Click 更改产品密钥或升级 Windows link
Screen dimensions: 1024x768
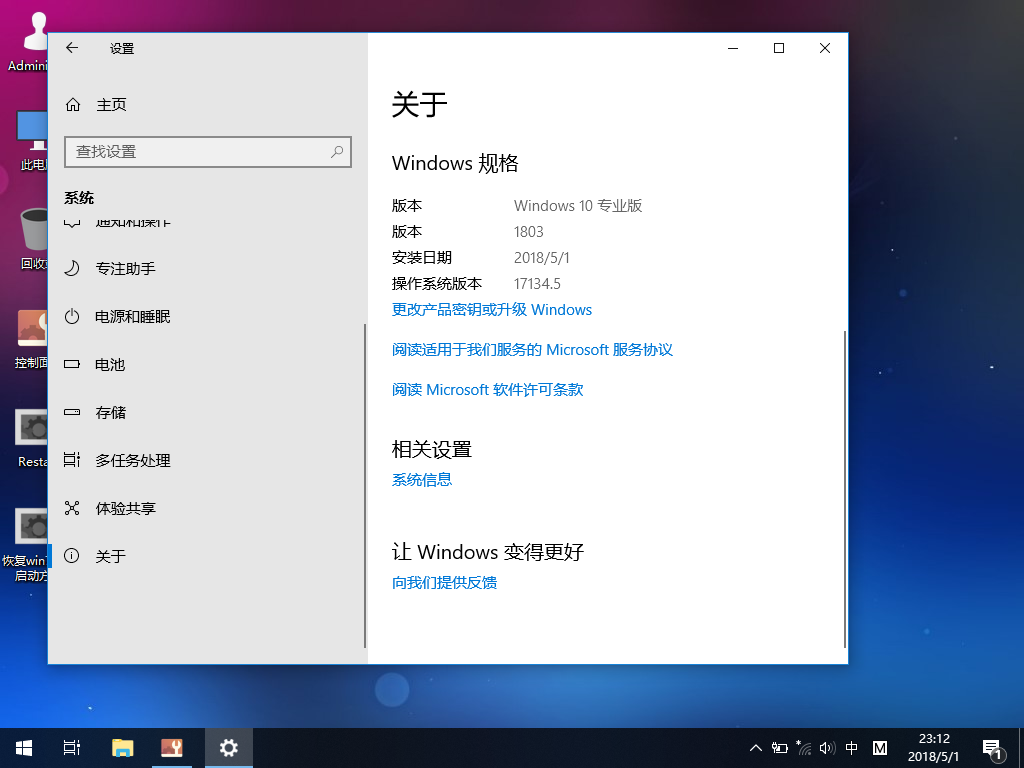492,310
